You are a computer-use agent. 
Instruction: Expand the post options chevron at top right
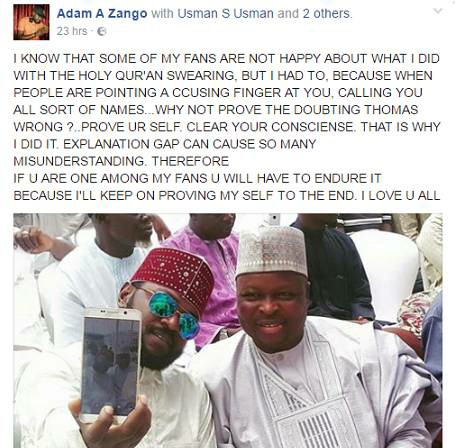[x=437, y=11]
